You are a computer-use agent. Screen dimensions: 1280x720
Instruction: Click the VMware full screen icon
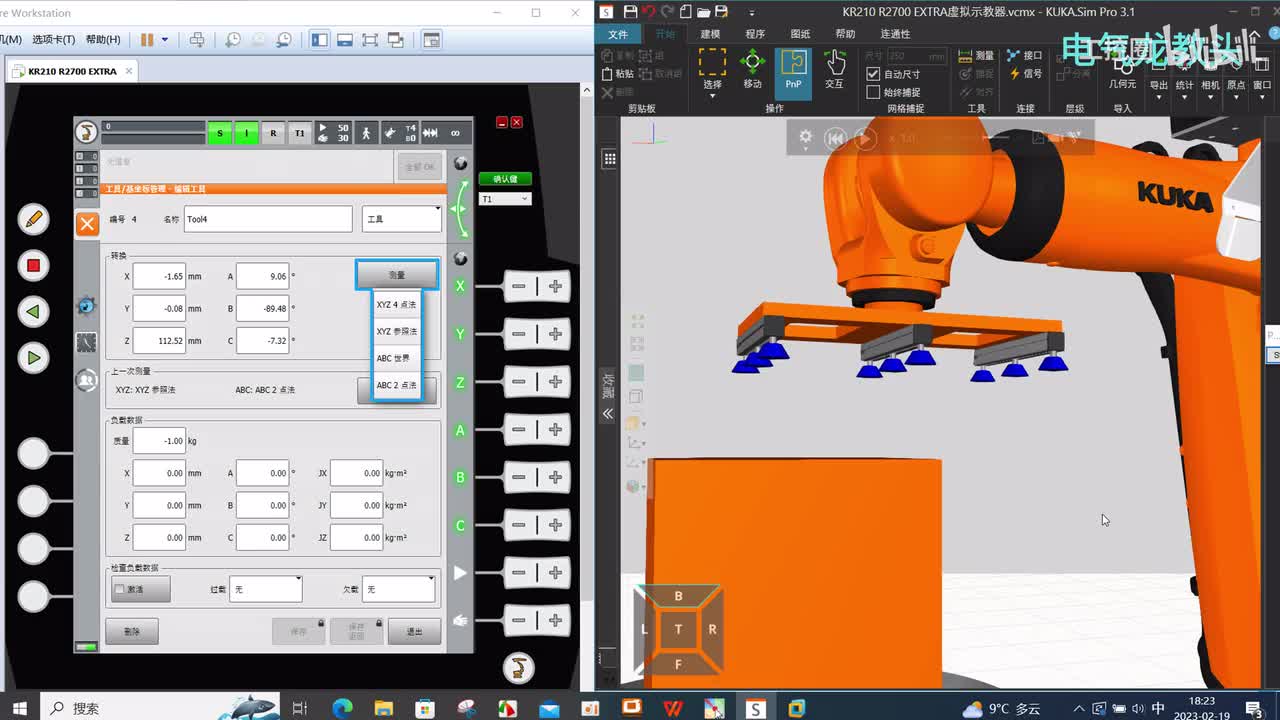[x=370, y=40]
